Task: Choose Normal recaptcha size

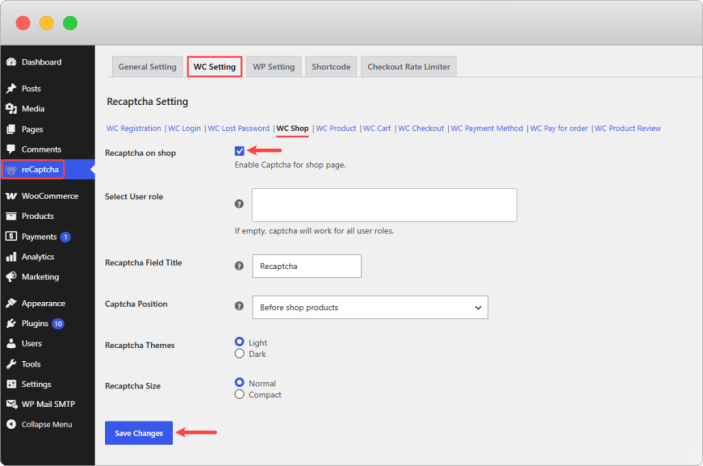Action: (239, 383)
